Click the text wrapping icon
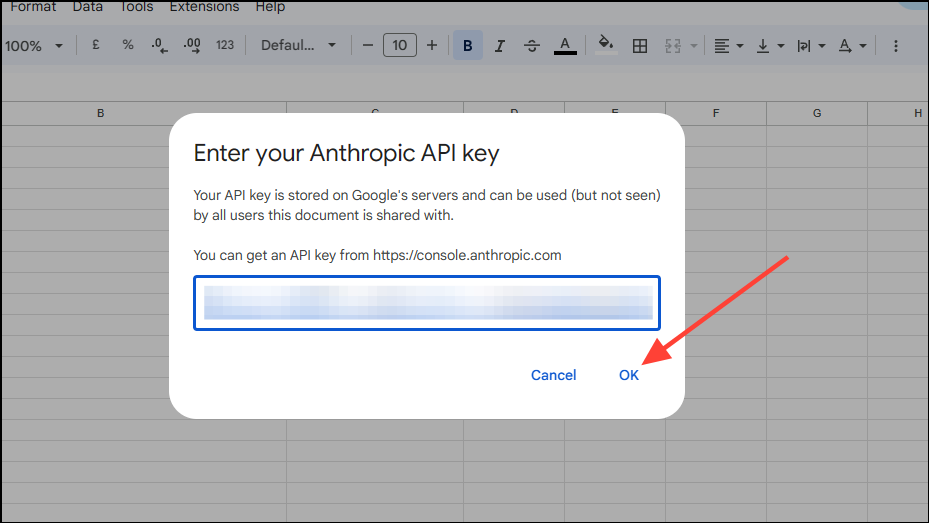Screen dimensions: 929x523 tap(803, 46)
